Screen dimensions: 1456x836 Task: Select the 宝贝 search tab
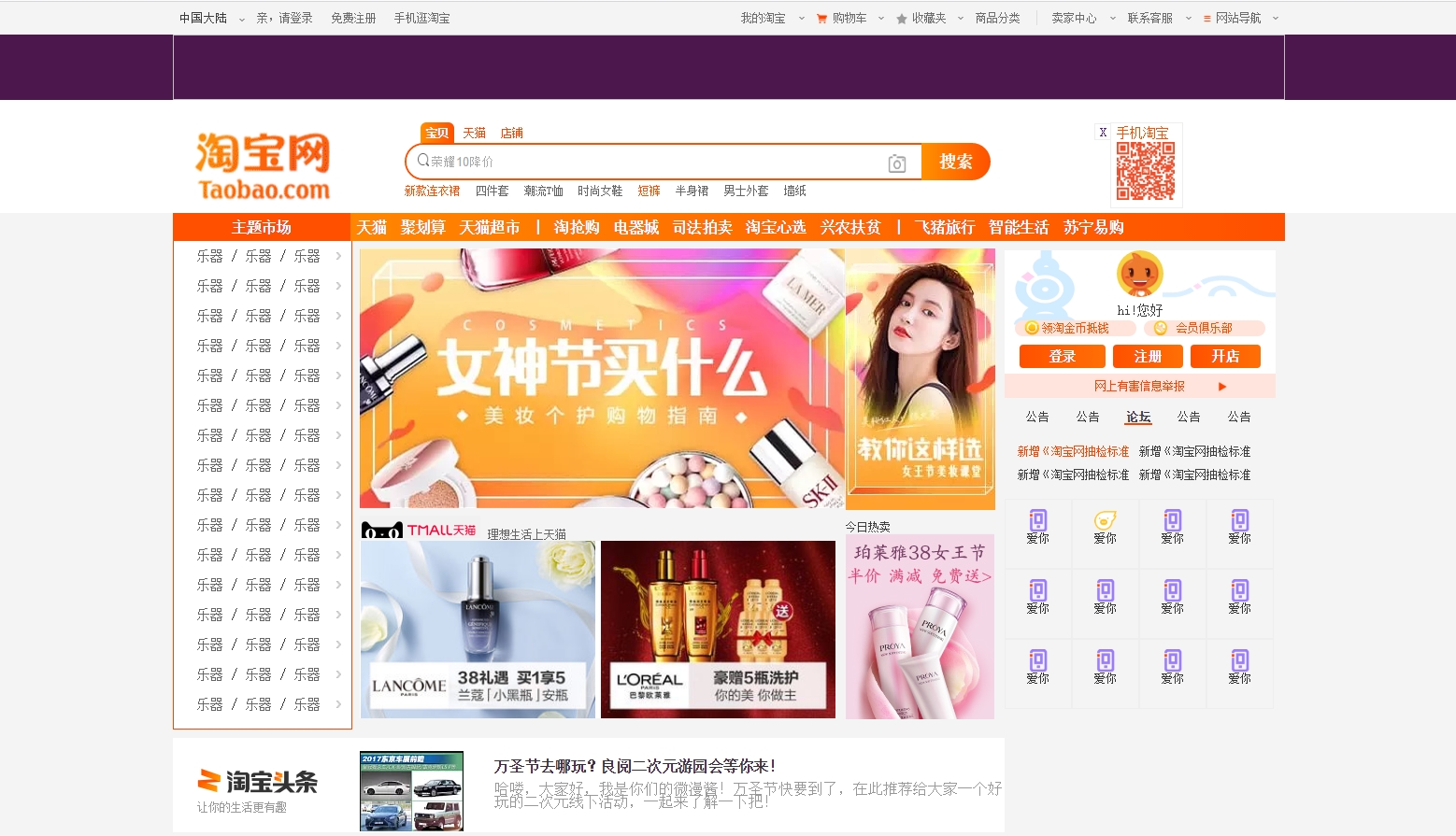pos(437,133)
